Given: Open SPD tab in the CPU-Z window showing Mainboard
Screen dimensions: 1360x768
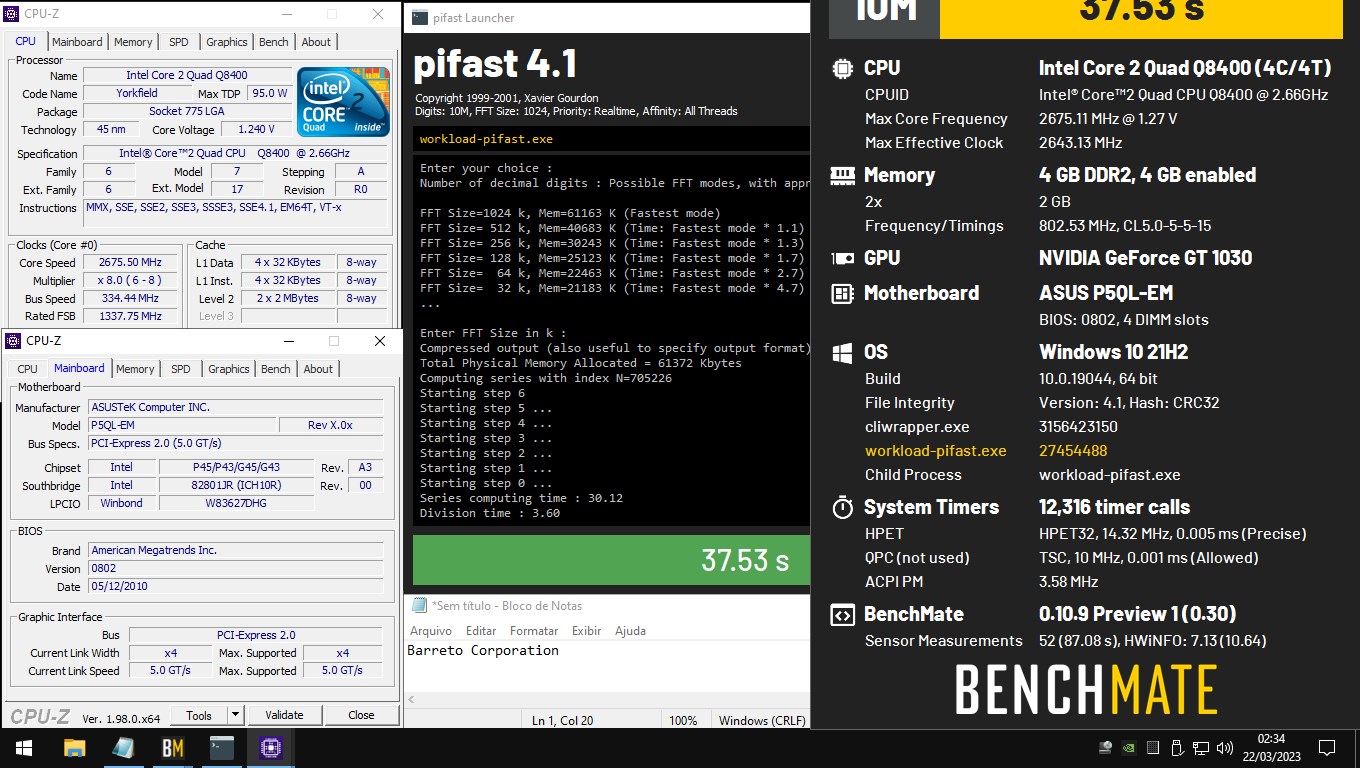Looking at the screenshot, I should click(180, 369).
